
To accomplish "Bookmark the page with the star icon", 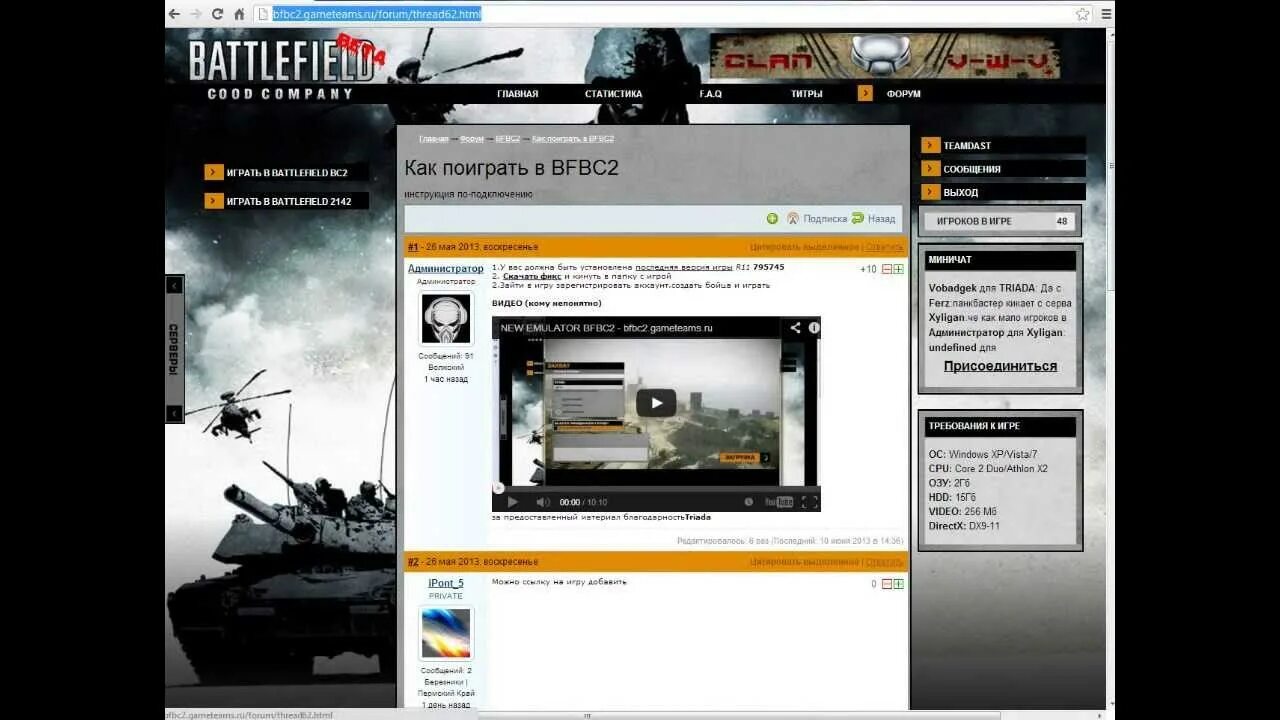I will [x=1083, y=14].
